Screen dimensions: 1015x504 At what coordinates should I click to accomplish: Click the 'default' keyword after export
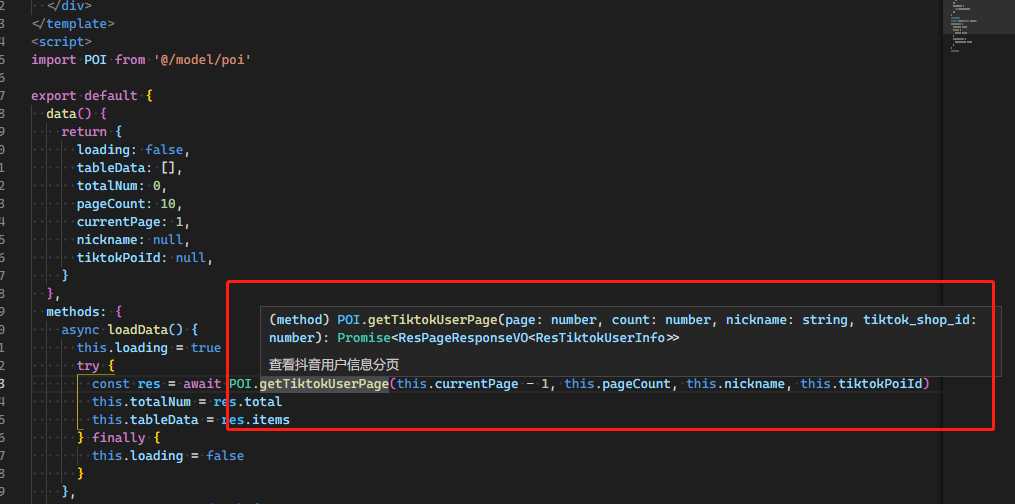(x=111, y=96)
